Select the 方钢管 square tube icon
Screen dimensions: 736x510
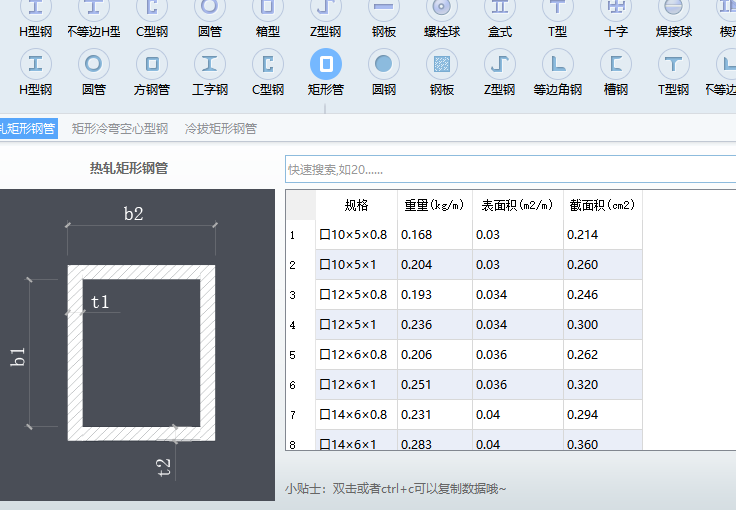point(152,64)
